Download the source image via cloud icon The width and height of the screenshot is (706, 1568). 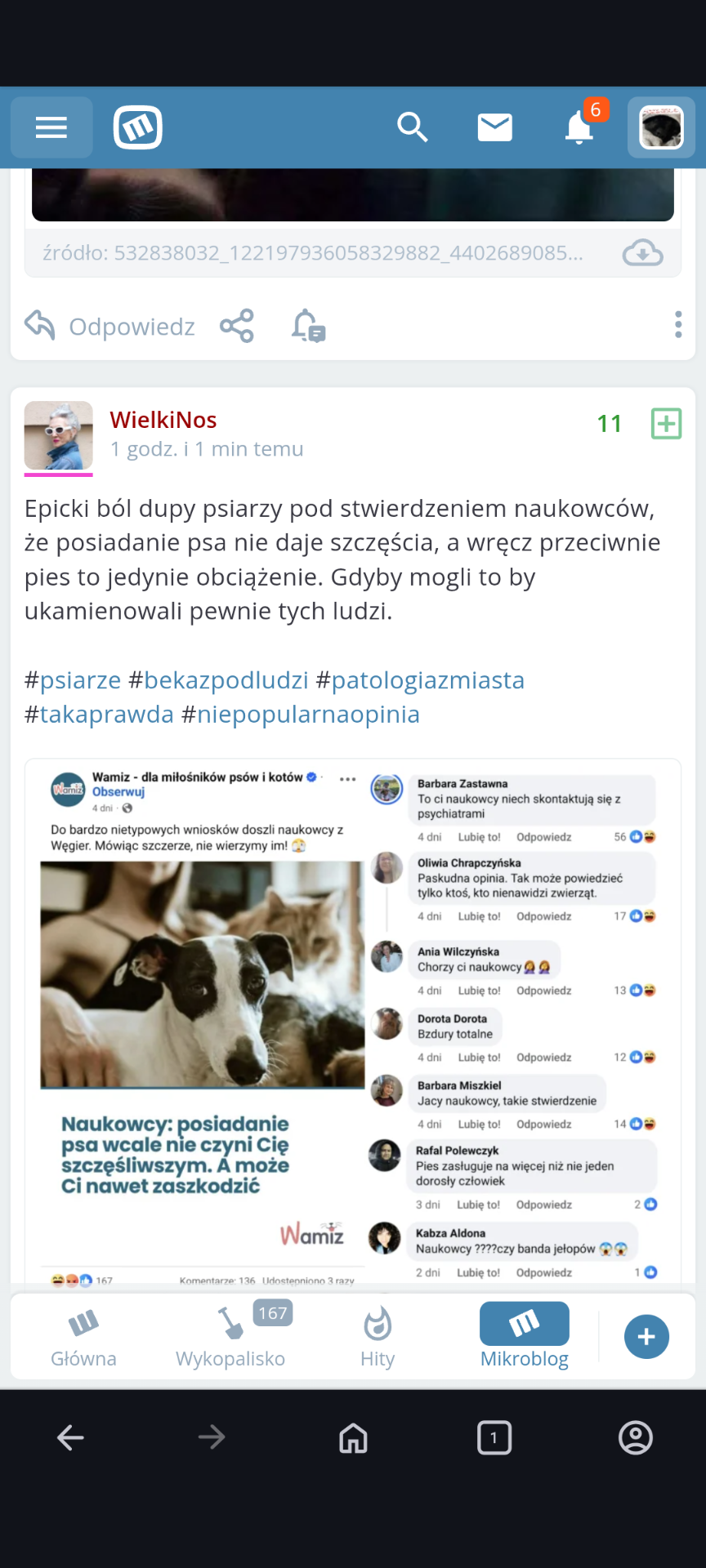(642, 253)
